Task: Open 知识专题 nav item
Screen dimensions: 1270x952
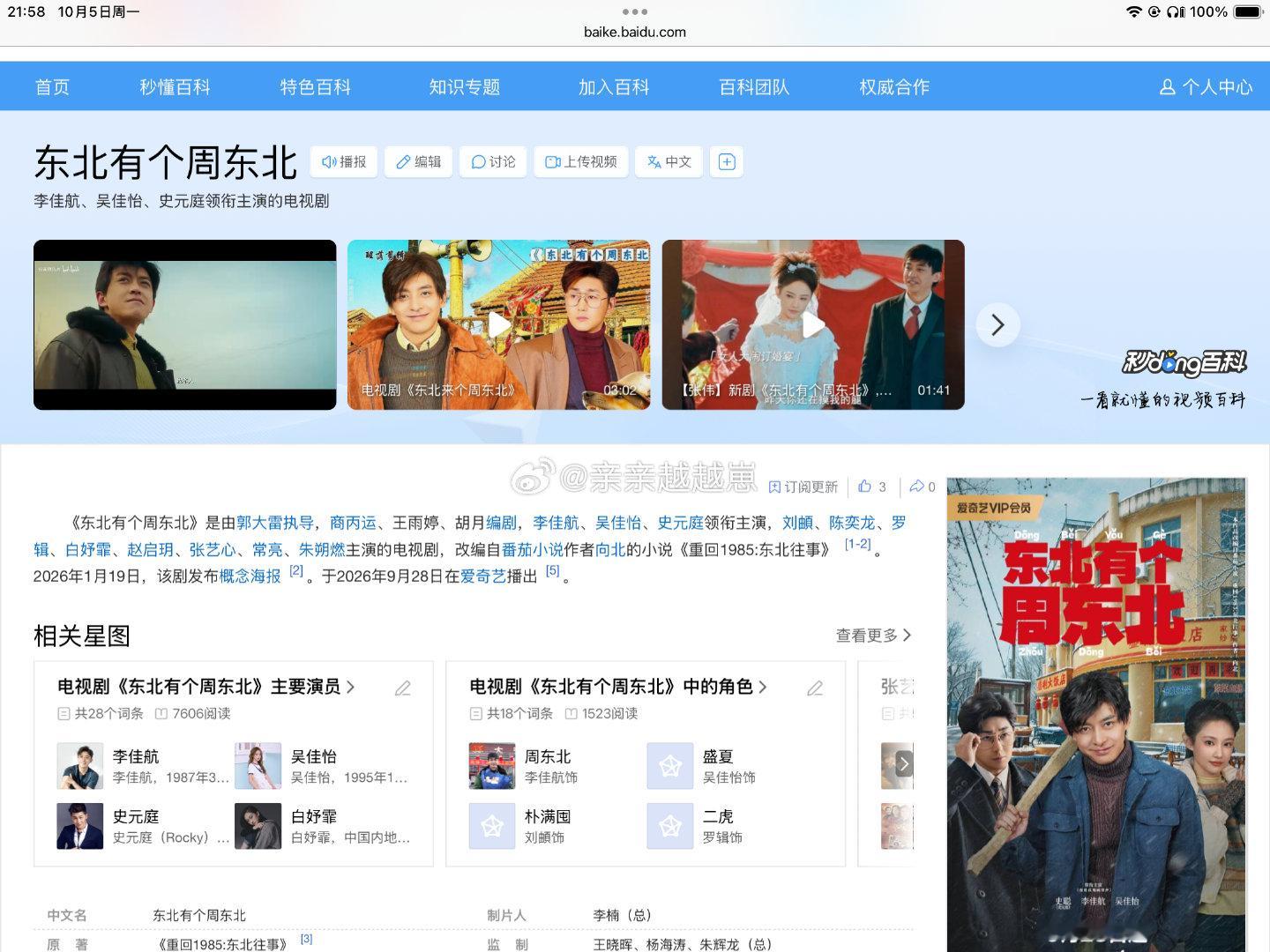Action: 464,87
